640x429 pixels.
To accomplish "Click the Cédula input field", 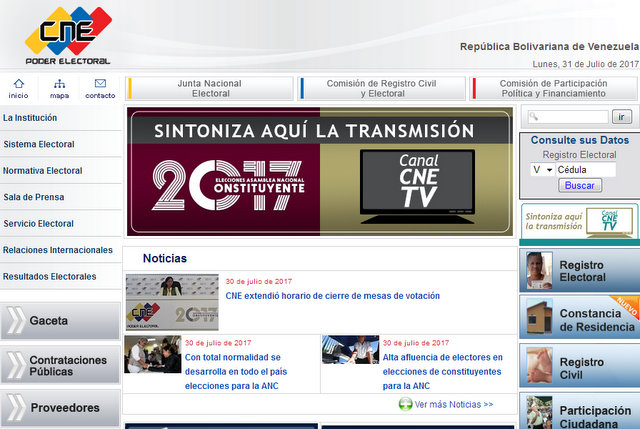I will (x=586, y=170).
